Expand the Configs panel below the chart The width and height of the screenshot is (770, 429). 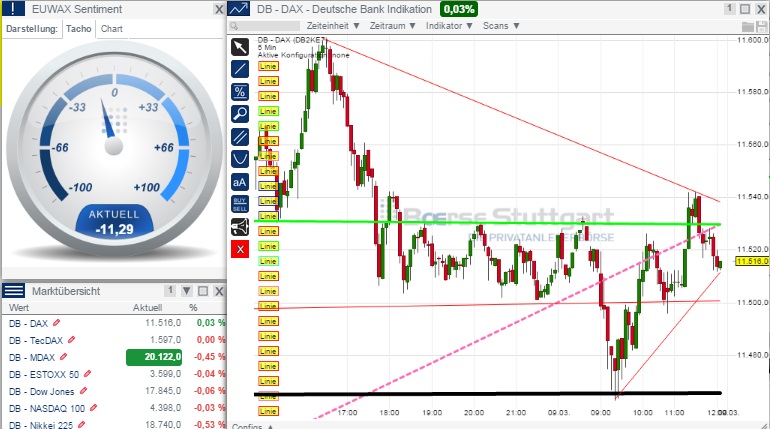tap(252, 426)
